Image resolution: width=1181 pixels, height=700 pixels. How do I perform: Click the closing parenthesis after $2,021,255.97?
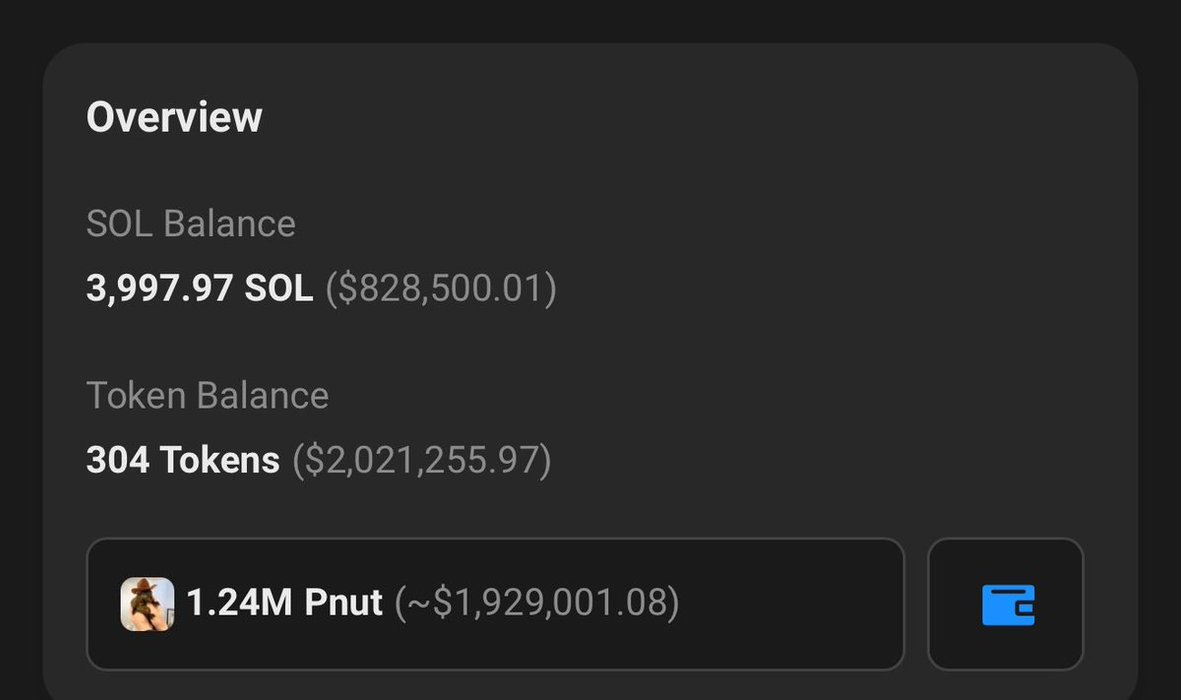point(545,461)
